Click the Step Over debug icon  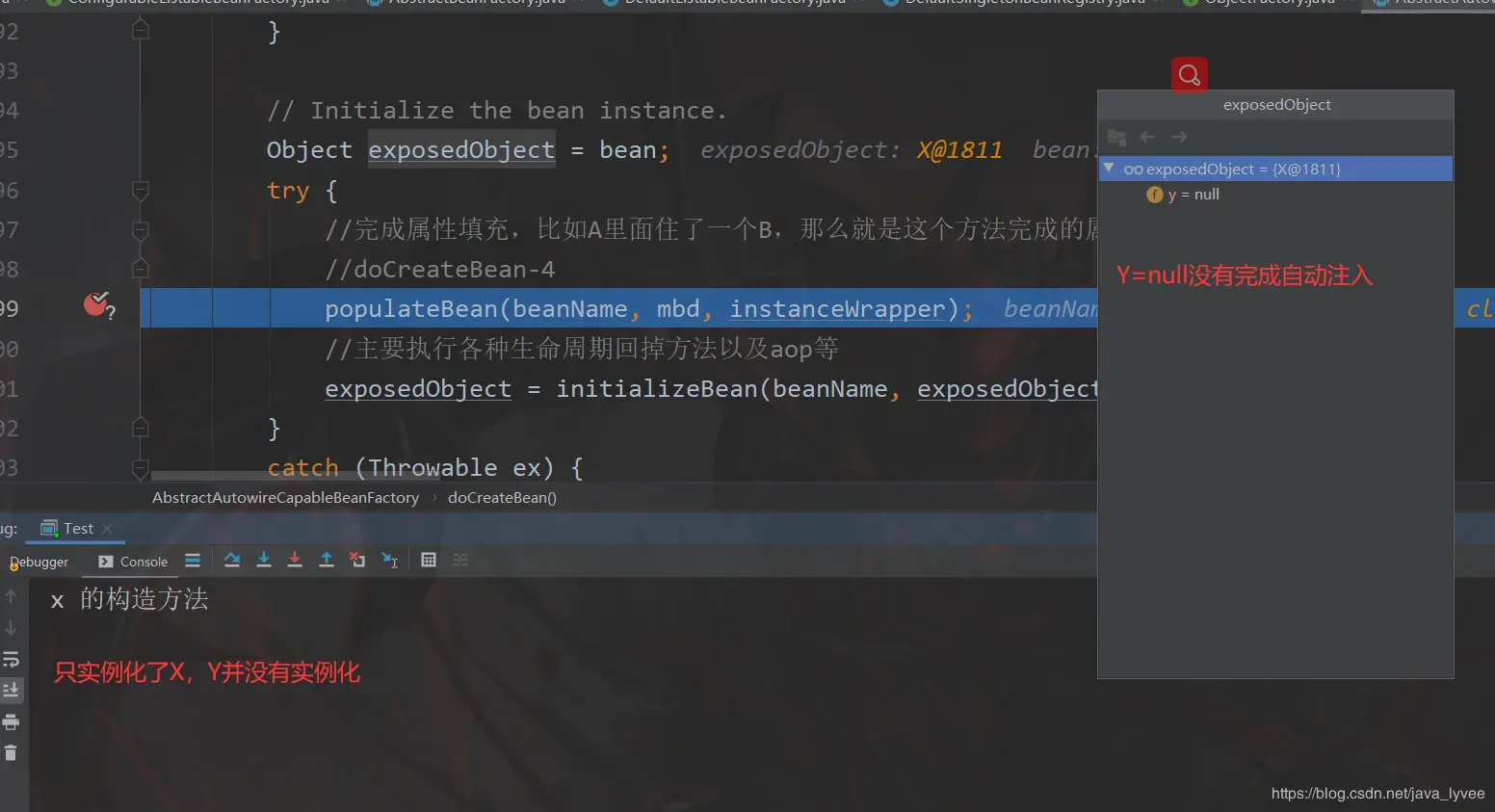coord(232,560)
